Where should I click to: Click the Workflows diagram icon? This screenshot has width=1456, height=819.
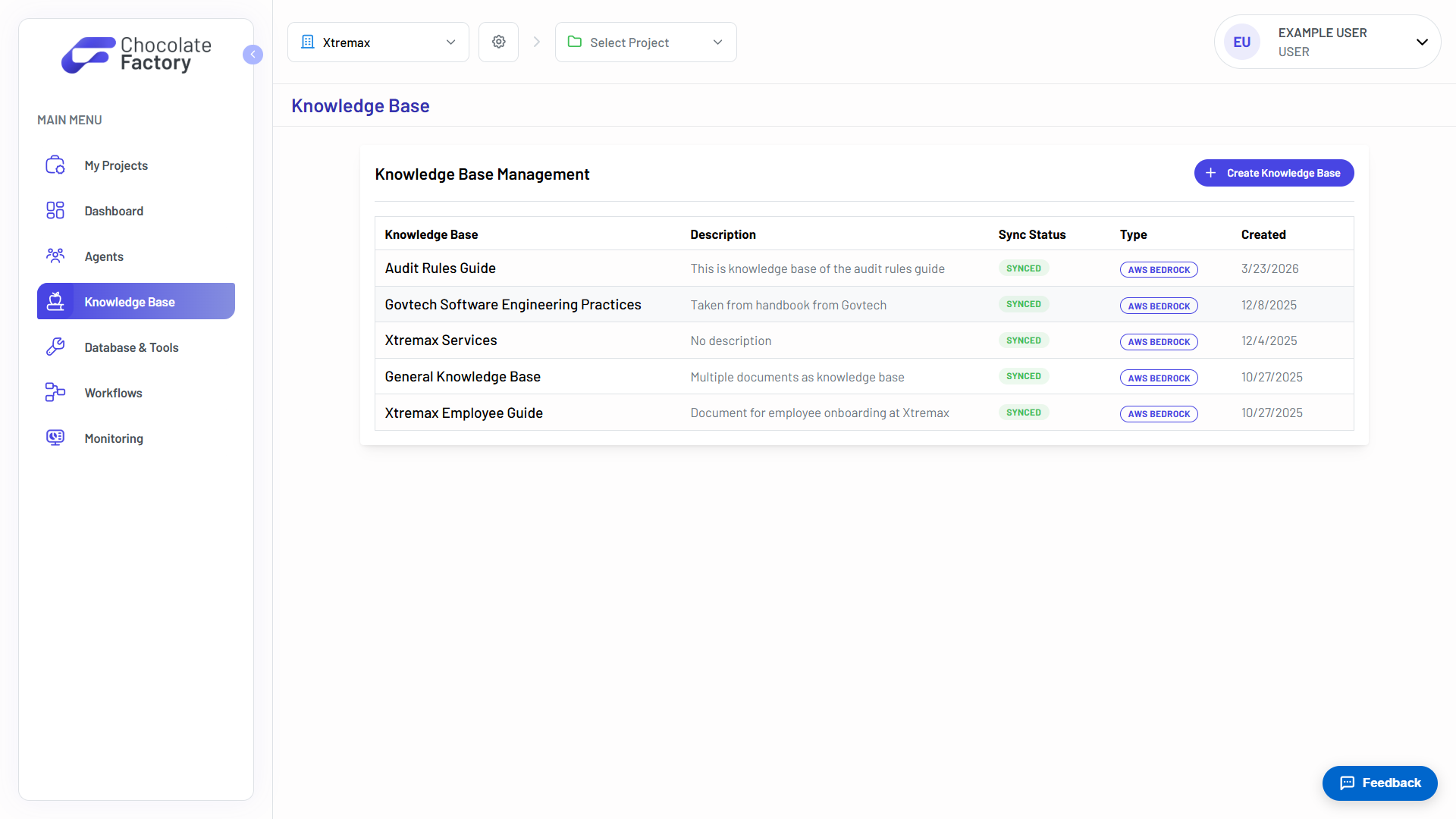click(x=55, y=393)
